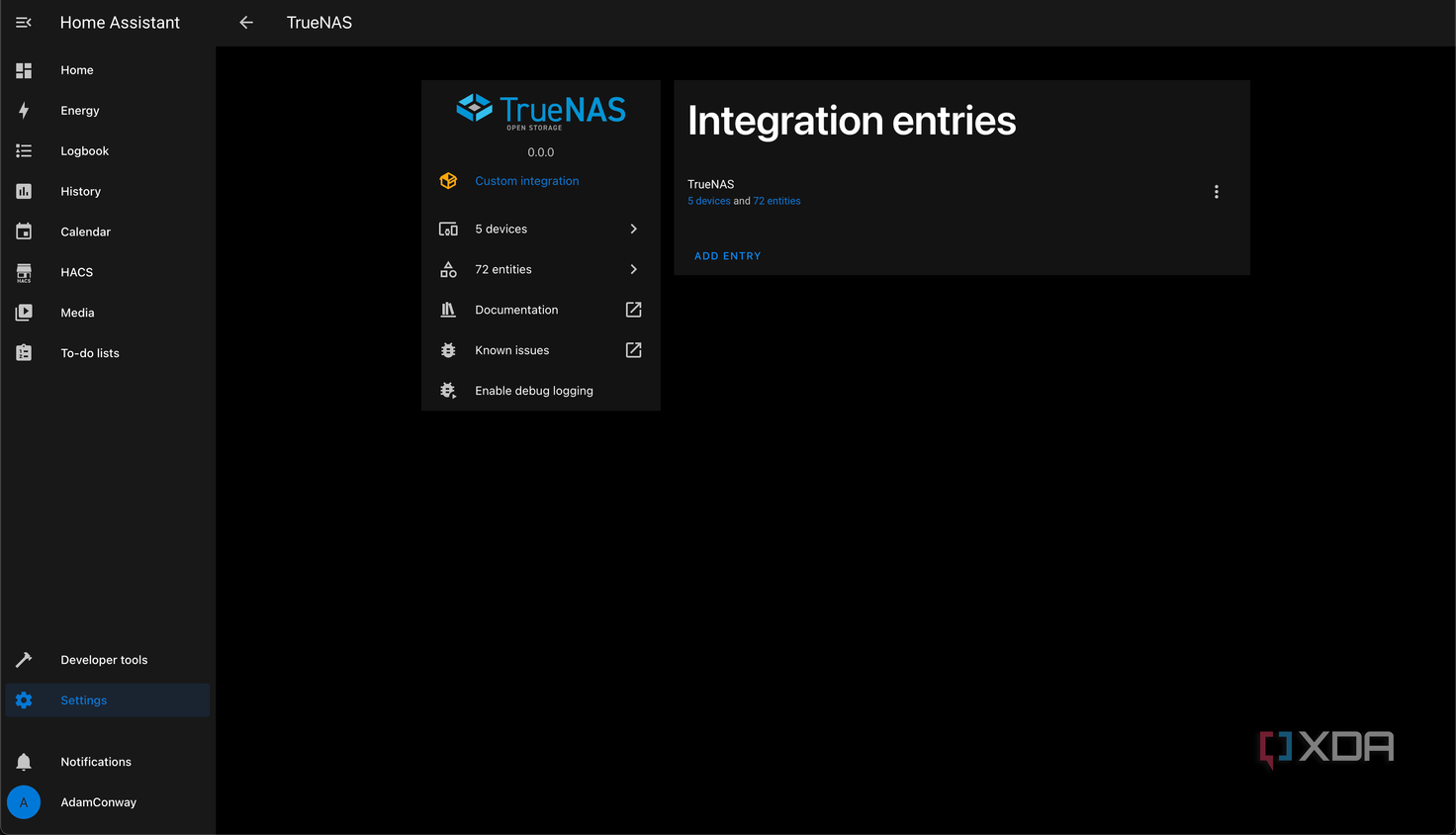Click the TrueNAS logo image
The width and height of the screenshot is (1456, 835).
[541, 112]
